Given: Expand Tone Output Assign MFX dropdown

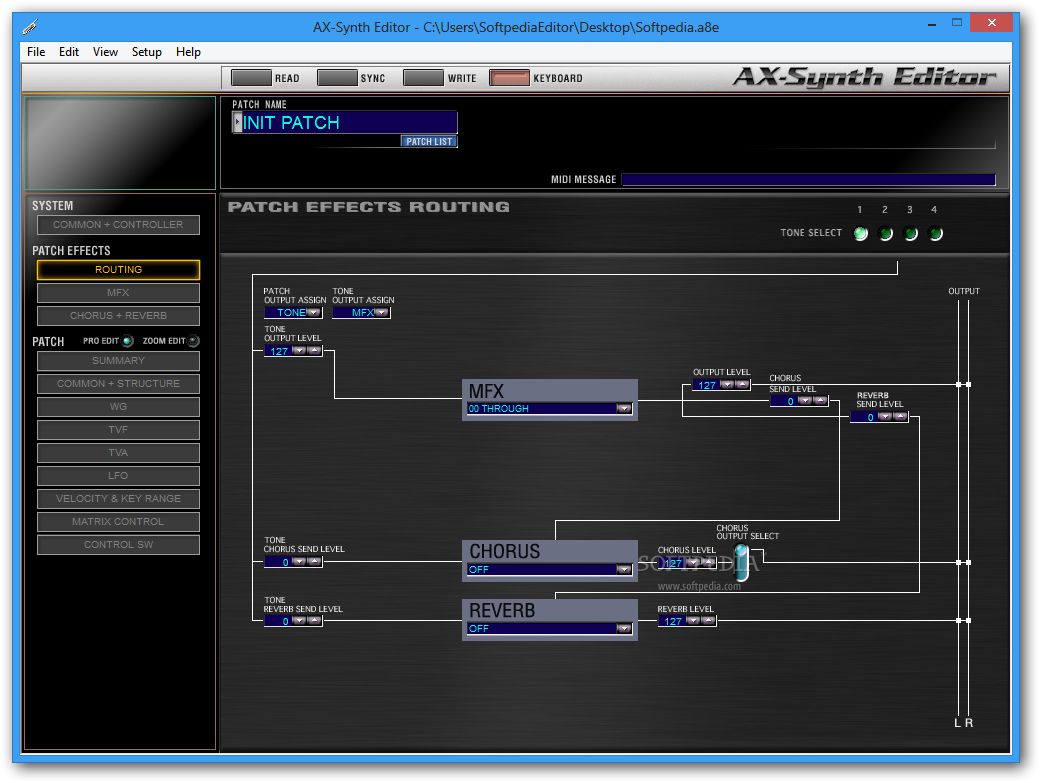Looking at the screenshot, I should point(382,312).
